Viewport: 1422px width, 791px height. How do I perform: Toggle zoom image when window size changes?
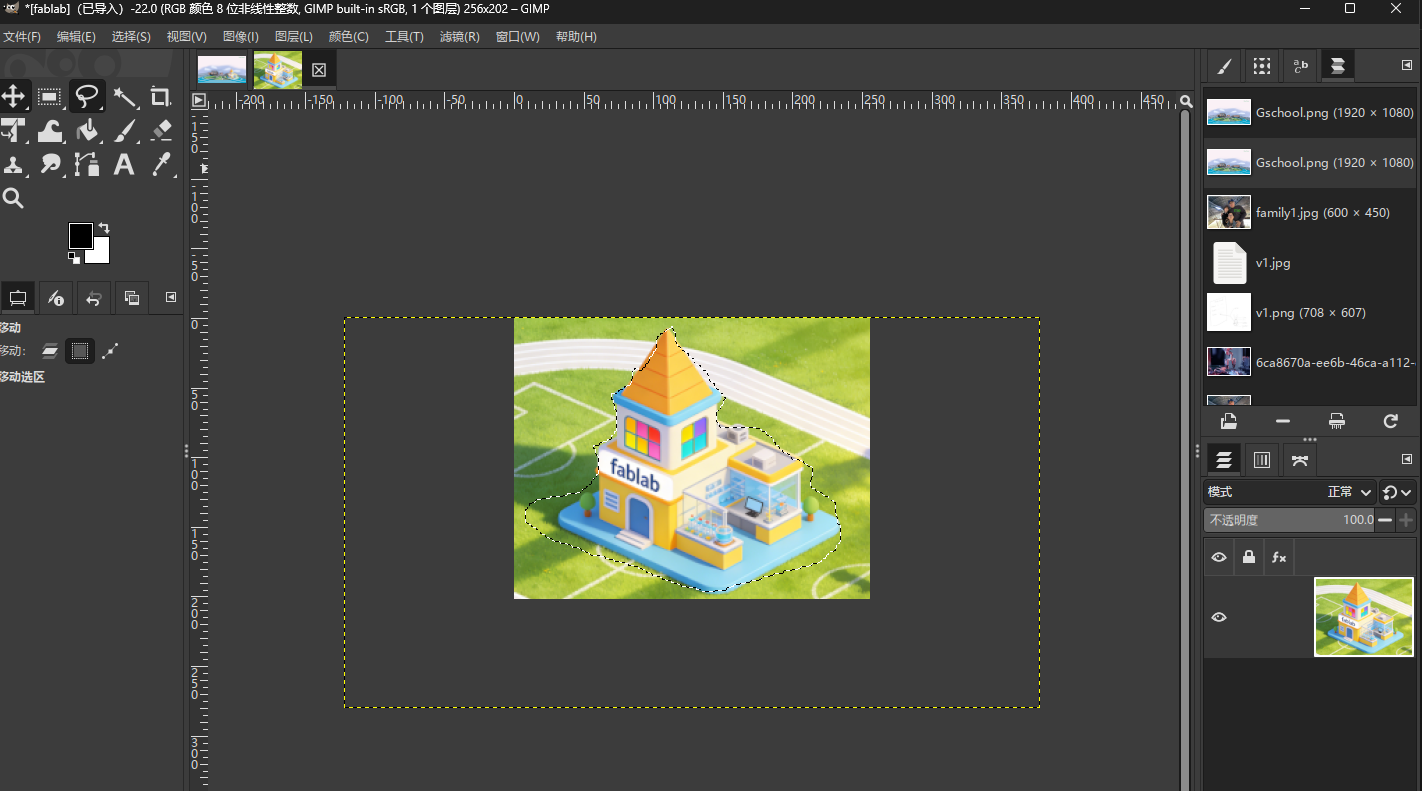1186,101
